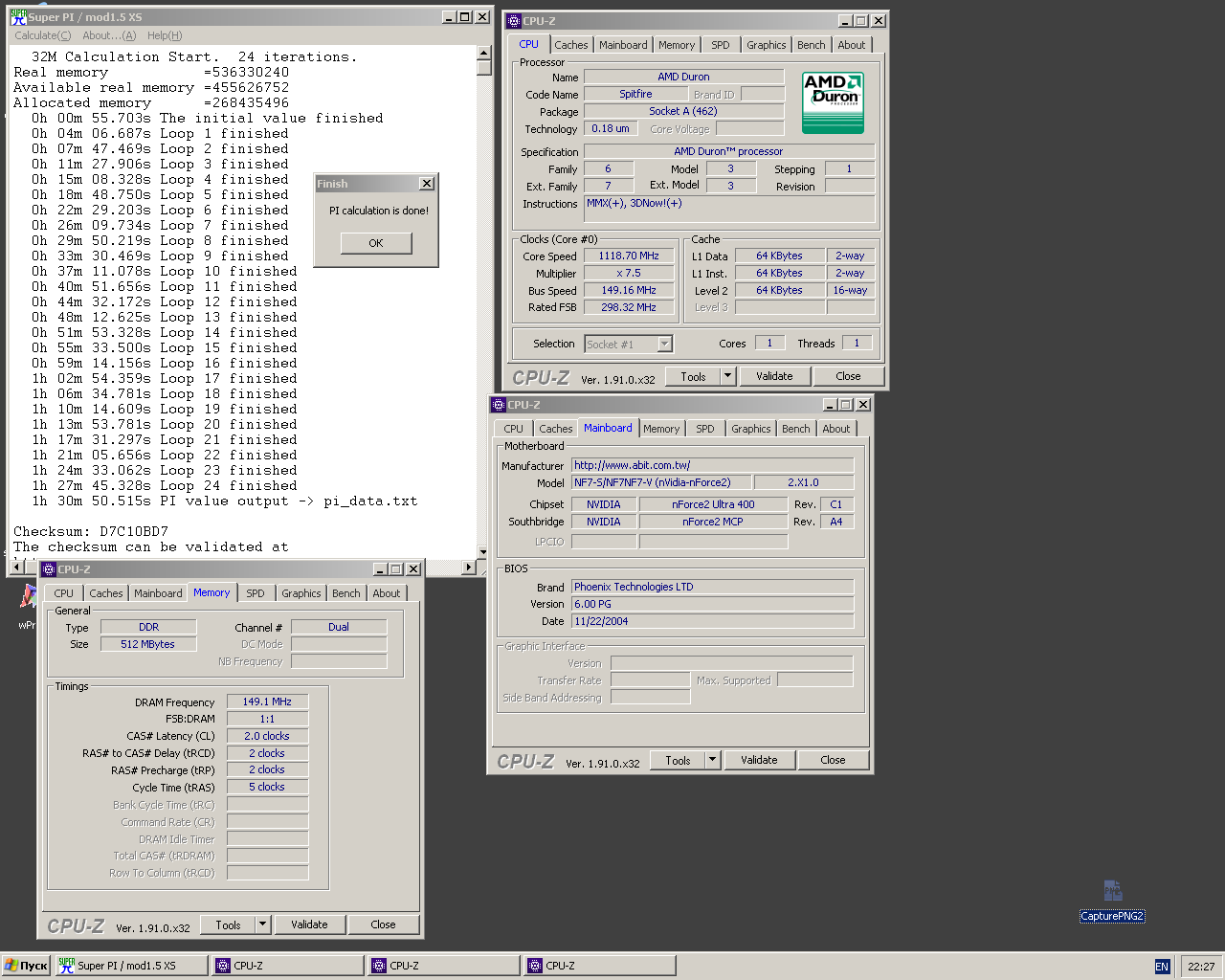Click Tools in the Memory window

point(228,925)
